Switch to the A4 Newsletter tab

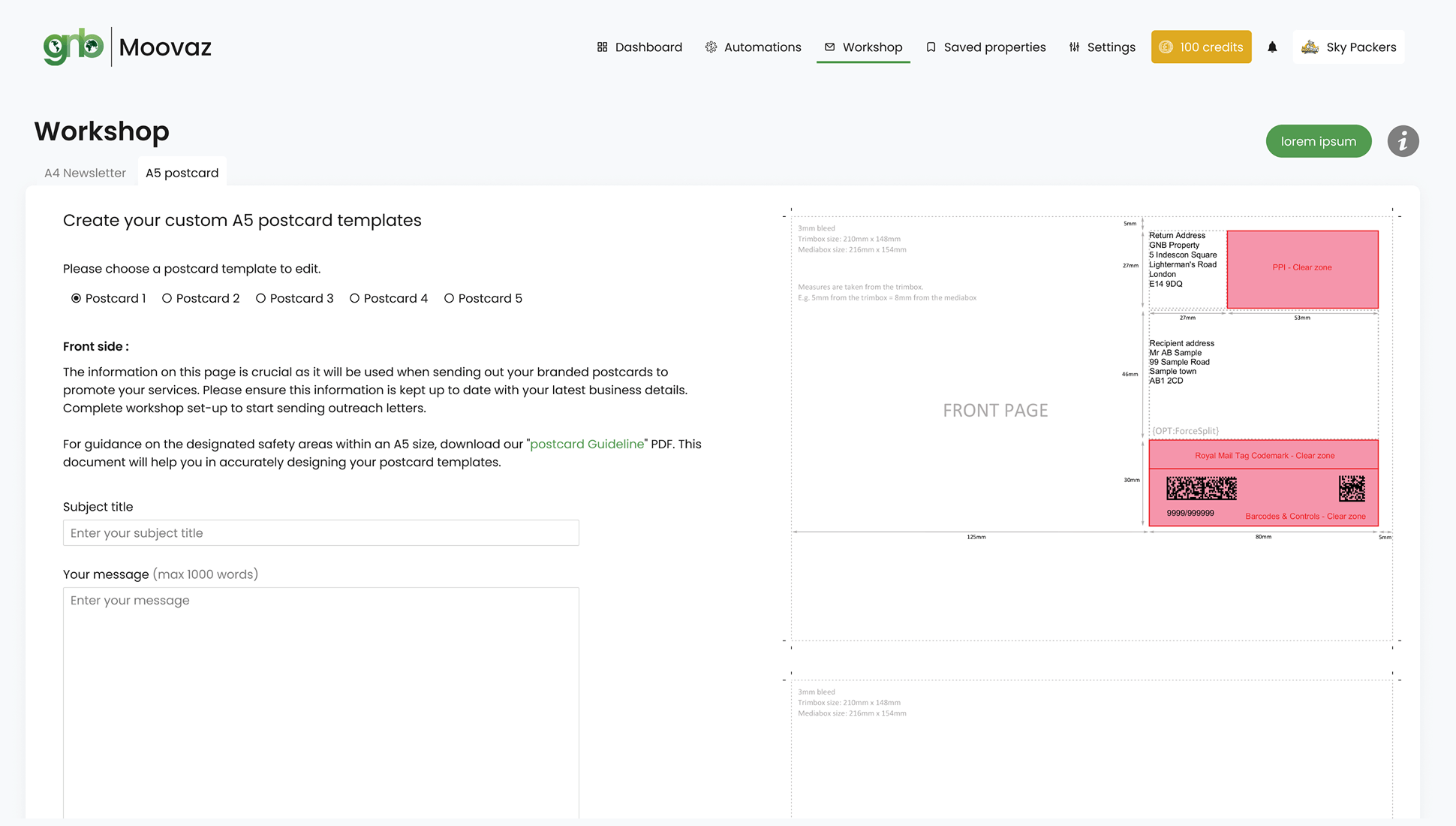[x=85, y=173]
